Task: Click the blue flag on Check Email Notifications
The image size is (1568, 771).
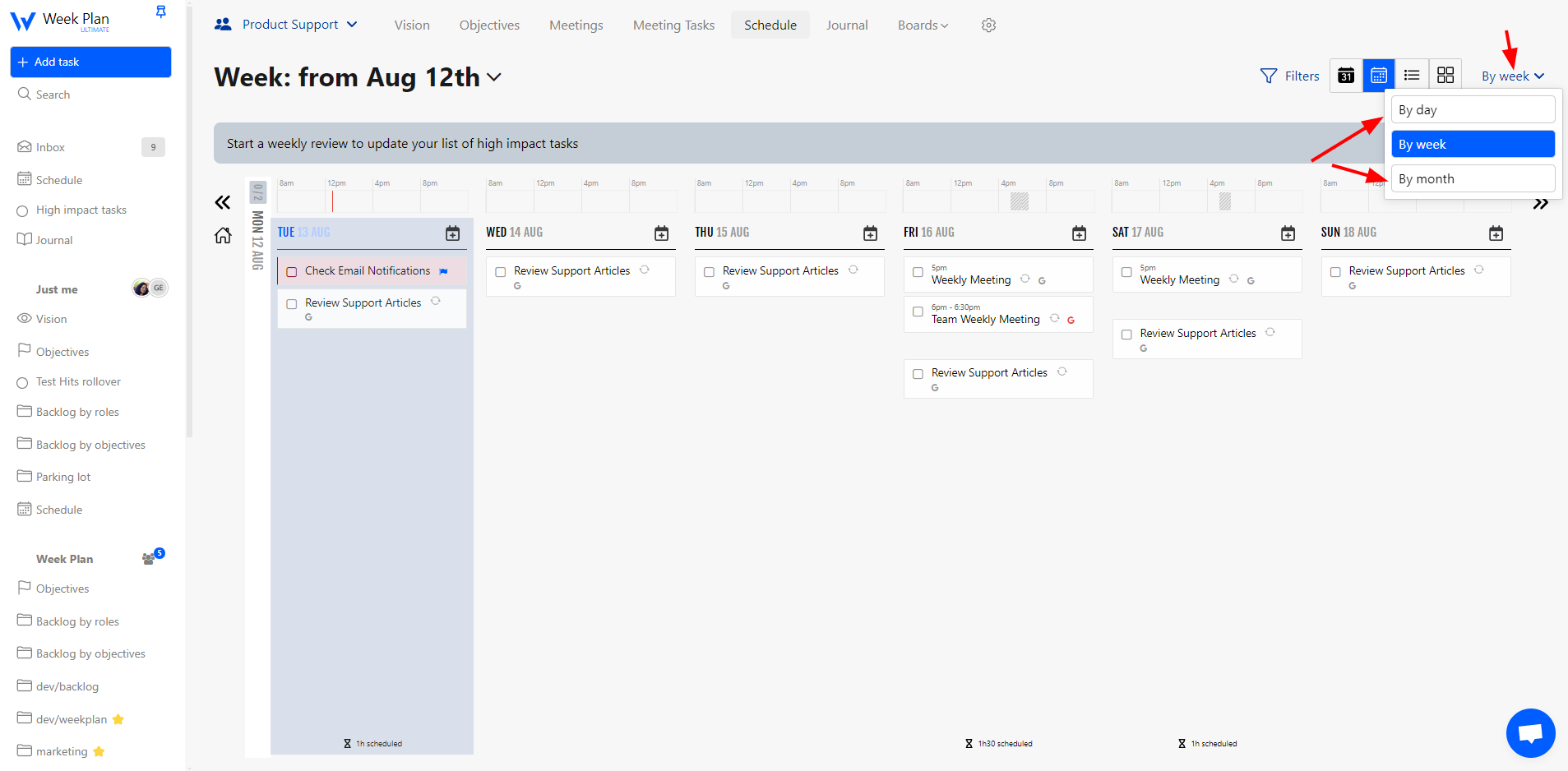Action: (444, 271)
